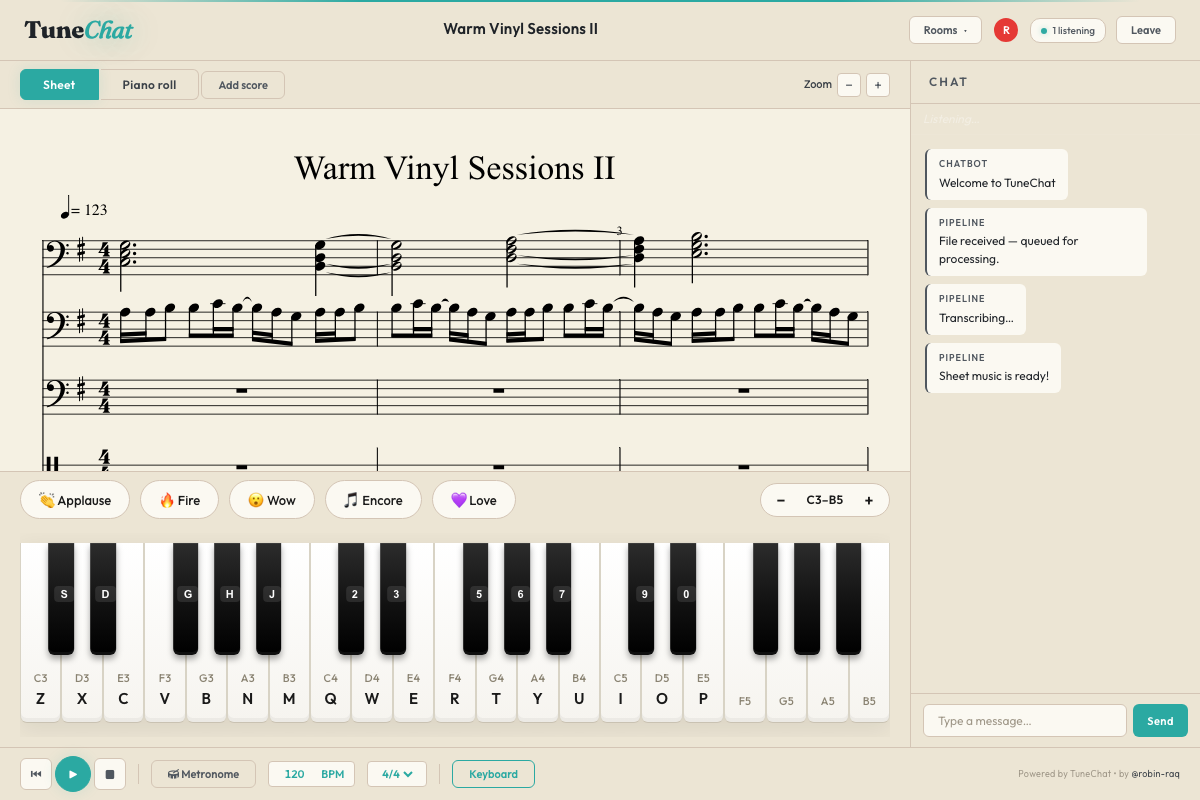Screen dimensions: 1200x800
Task: Shift keyboard range down with minus
Action: pyautogui.click(x=781, y=500)
